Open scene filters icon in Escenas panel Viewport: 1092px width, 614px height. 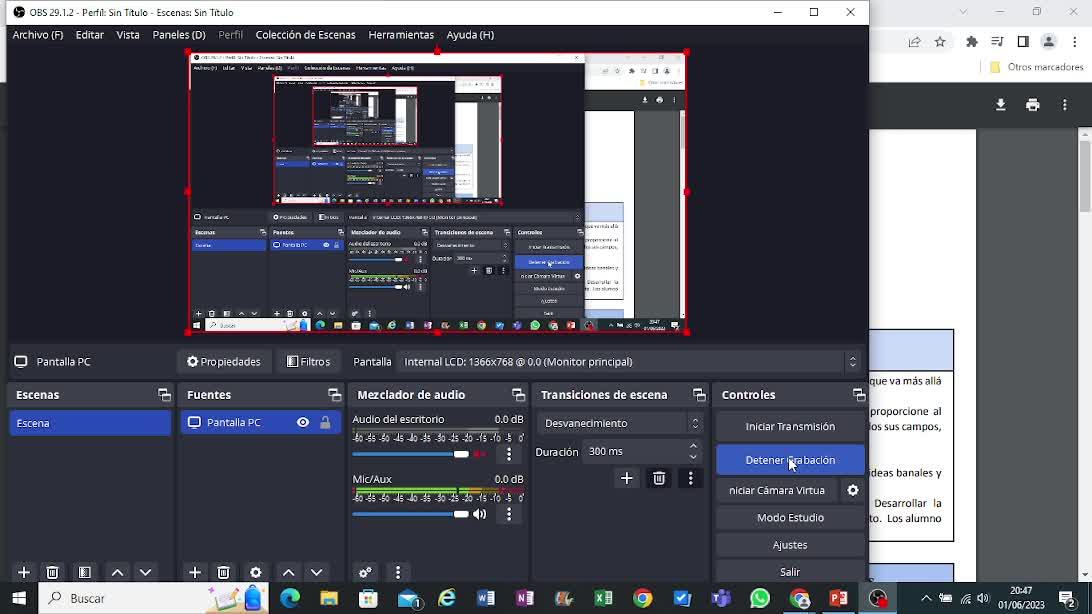[x=85, y=572]
